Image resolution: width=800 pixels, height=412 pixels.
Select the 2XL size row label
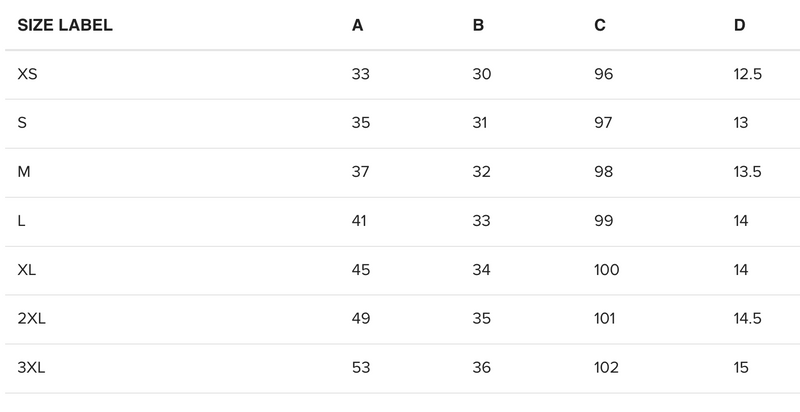point(32,319)
